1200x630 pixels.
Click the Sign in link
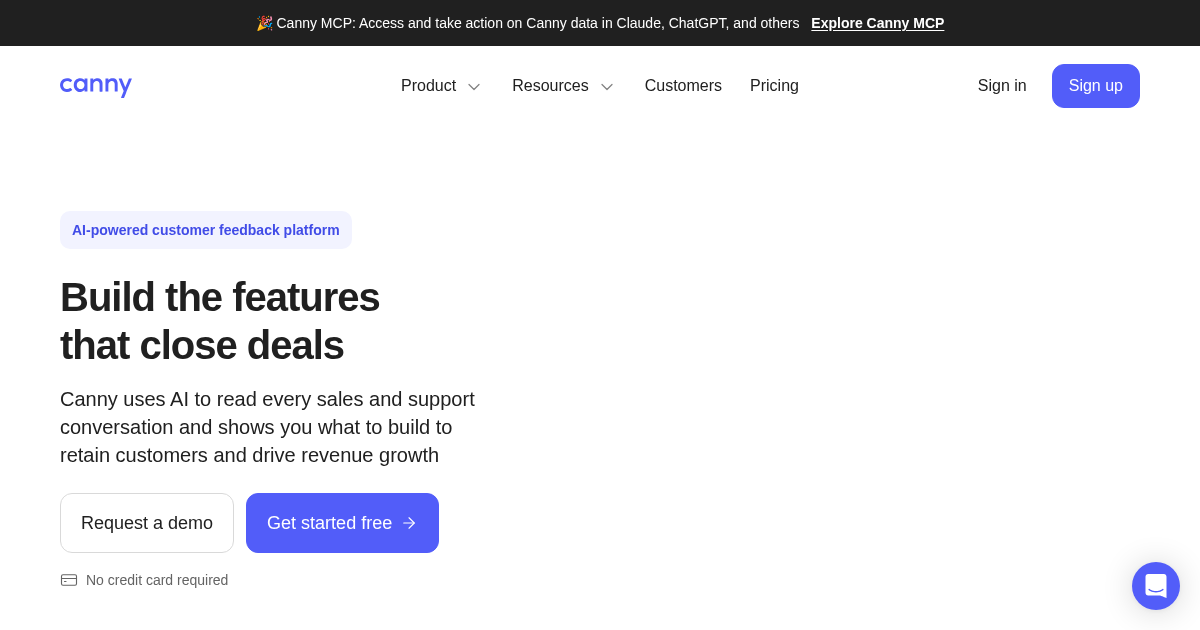1002,86
